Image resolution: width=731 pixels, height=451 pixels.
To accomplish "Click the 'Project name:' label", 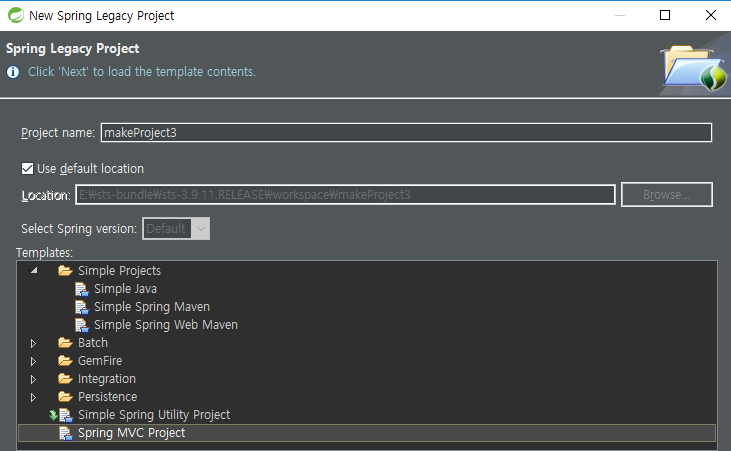I will [x=58, y=133].
